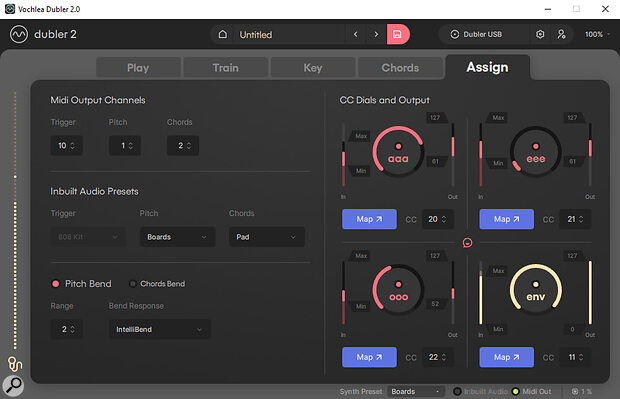
Task: Switch to the Key tab
Action: pos(313,68)
